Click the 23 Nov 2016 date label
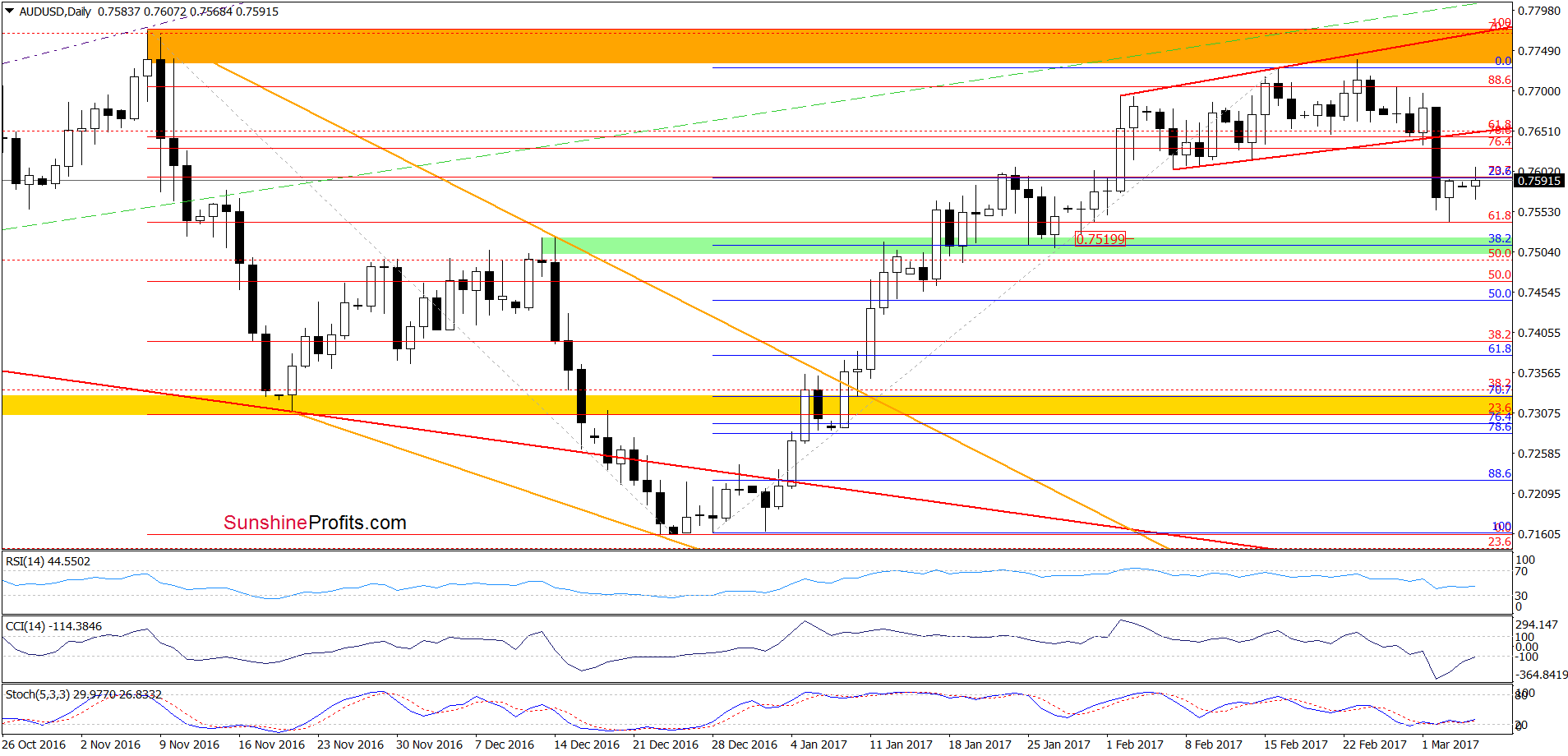The width and height of the screenshot is (1568, 756). point(350,744)
